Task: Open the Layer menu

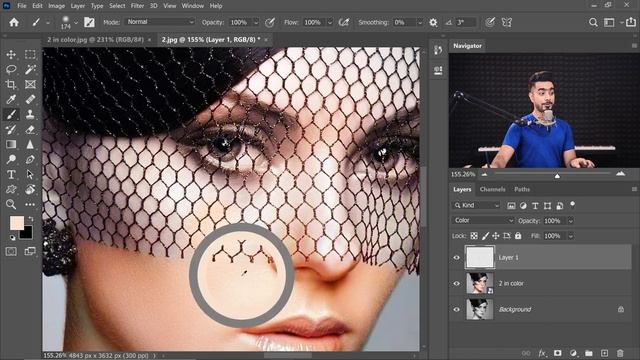Action: coord(78,6)
